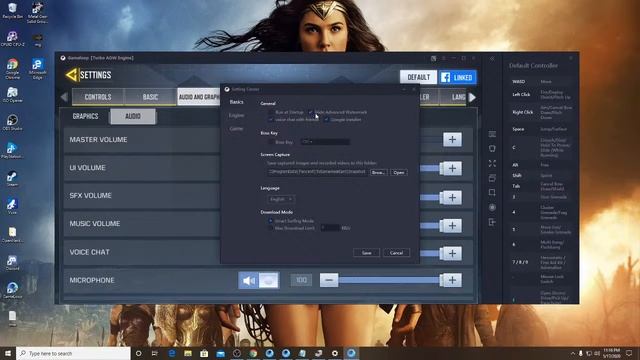Select the GRAPHICS sub-tab
This screenshot has height=360, width=640.
85,116
